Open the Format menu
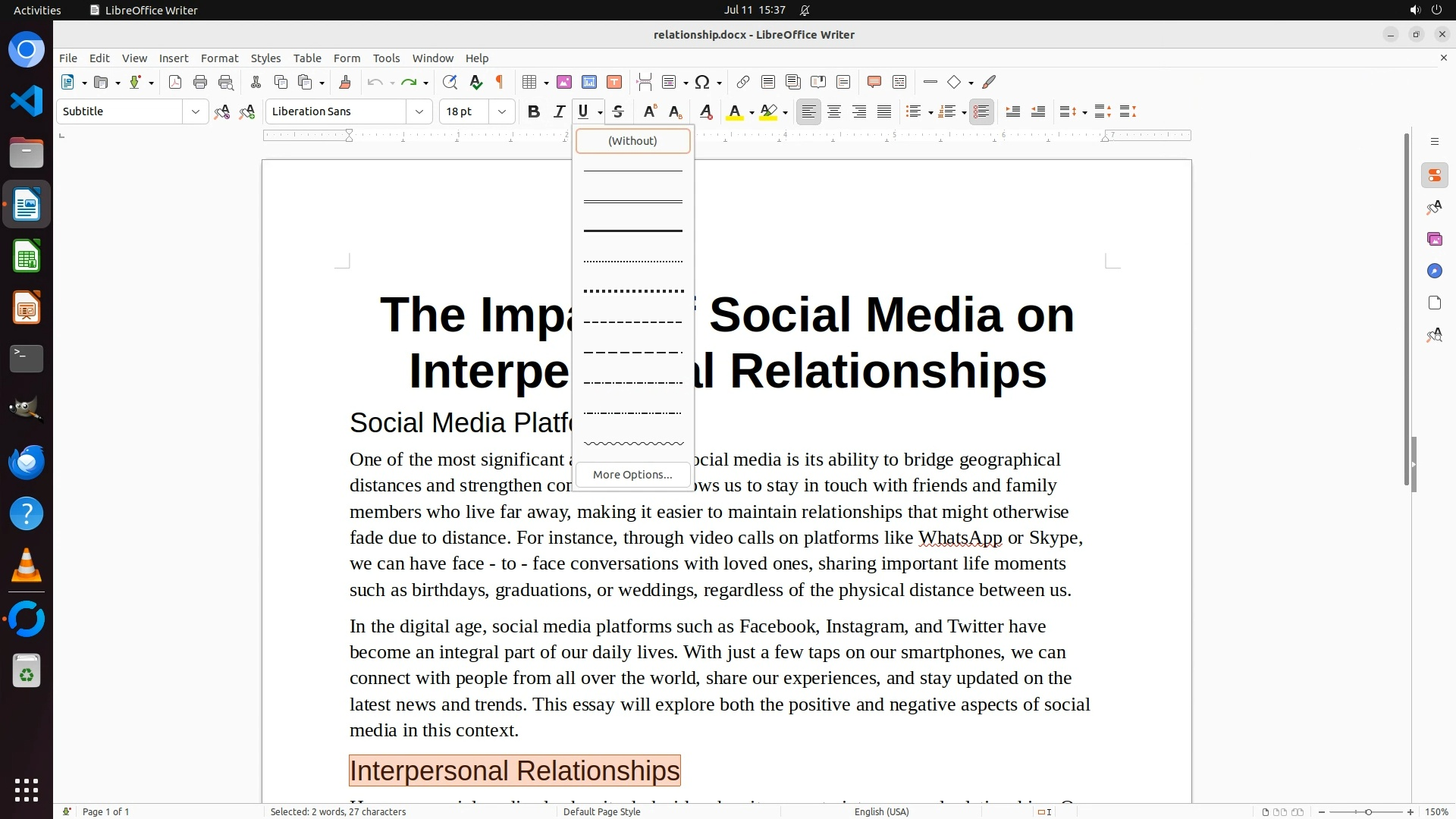The image size is (1456, 819). [219, 58]
